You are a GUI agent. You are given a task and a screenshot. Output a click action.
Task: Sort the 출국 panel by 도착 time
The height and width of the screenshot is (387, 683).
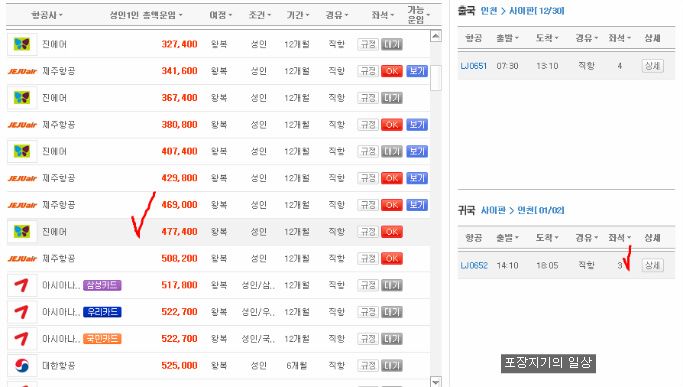click(x=548, y=38)
